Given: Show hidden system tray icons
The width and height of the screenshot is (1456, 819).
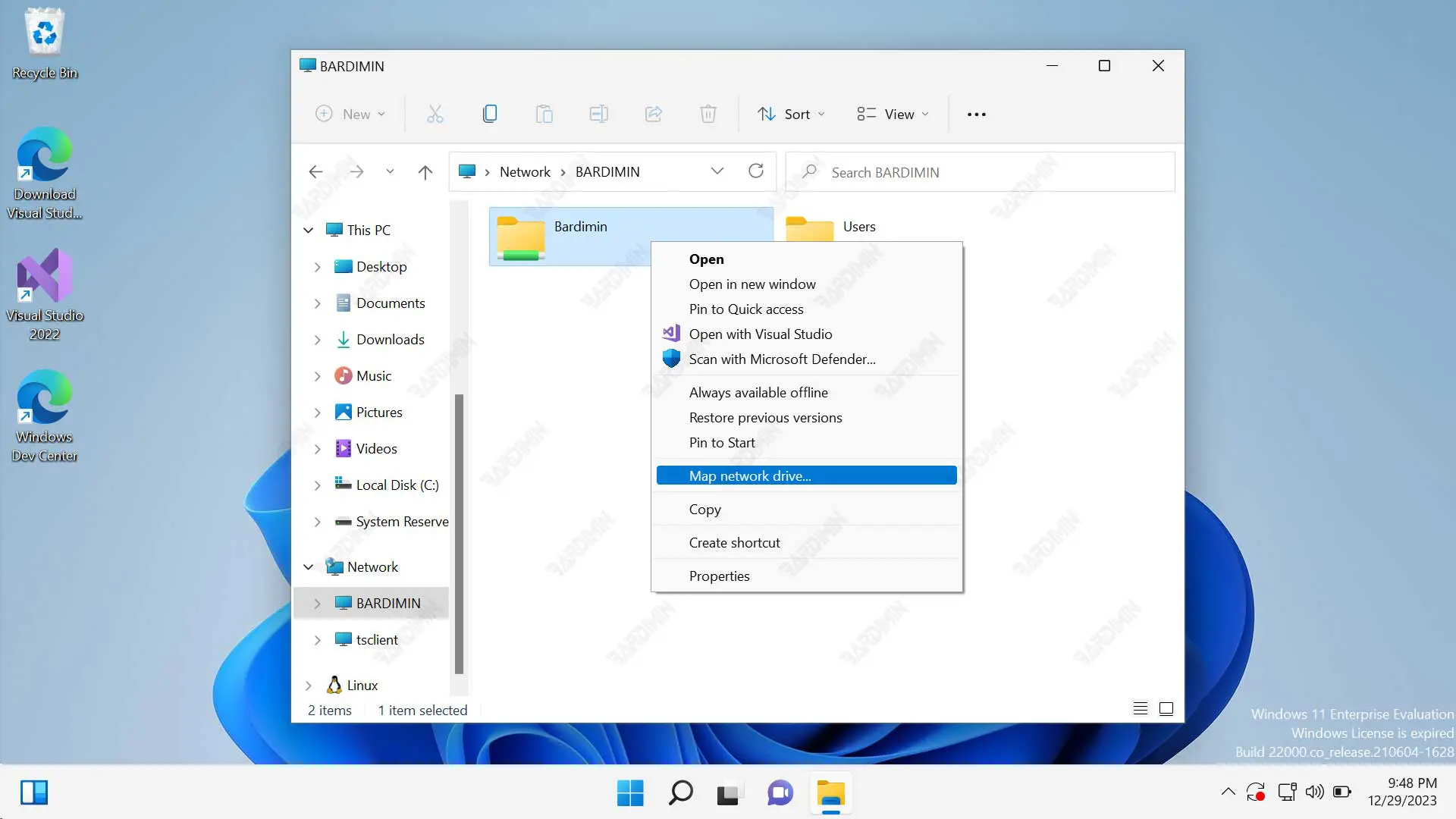Looking at the screenshot, I should (x=1228, y=792).
